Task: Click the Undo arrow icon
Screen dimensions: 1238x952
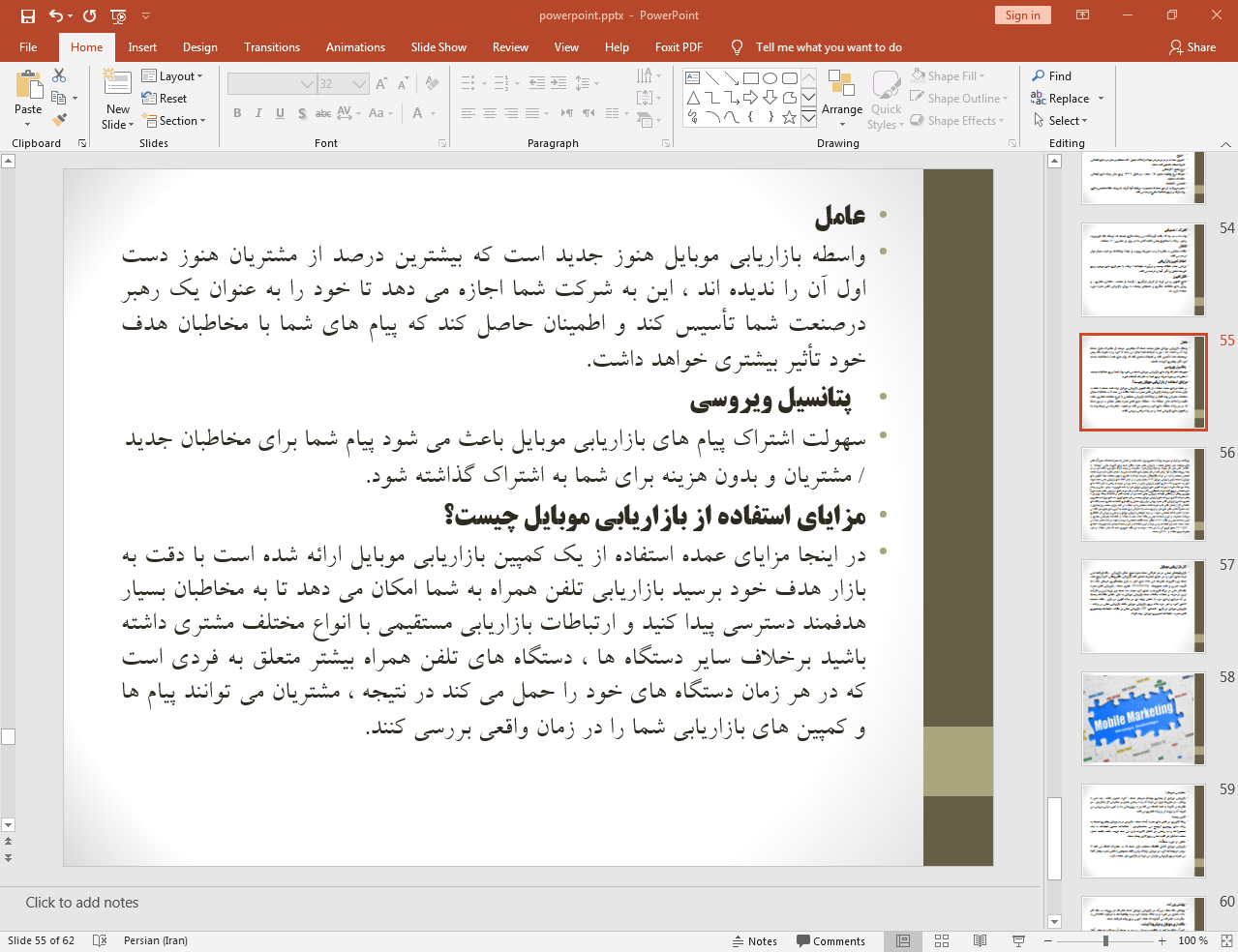Action: (x=56, y=15)
